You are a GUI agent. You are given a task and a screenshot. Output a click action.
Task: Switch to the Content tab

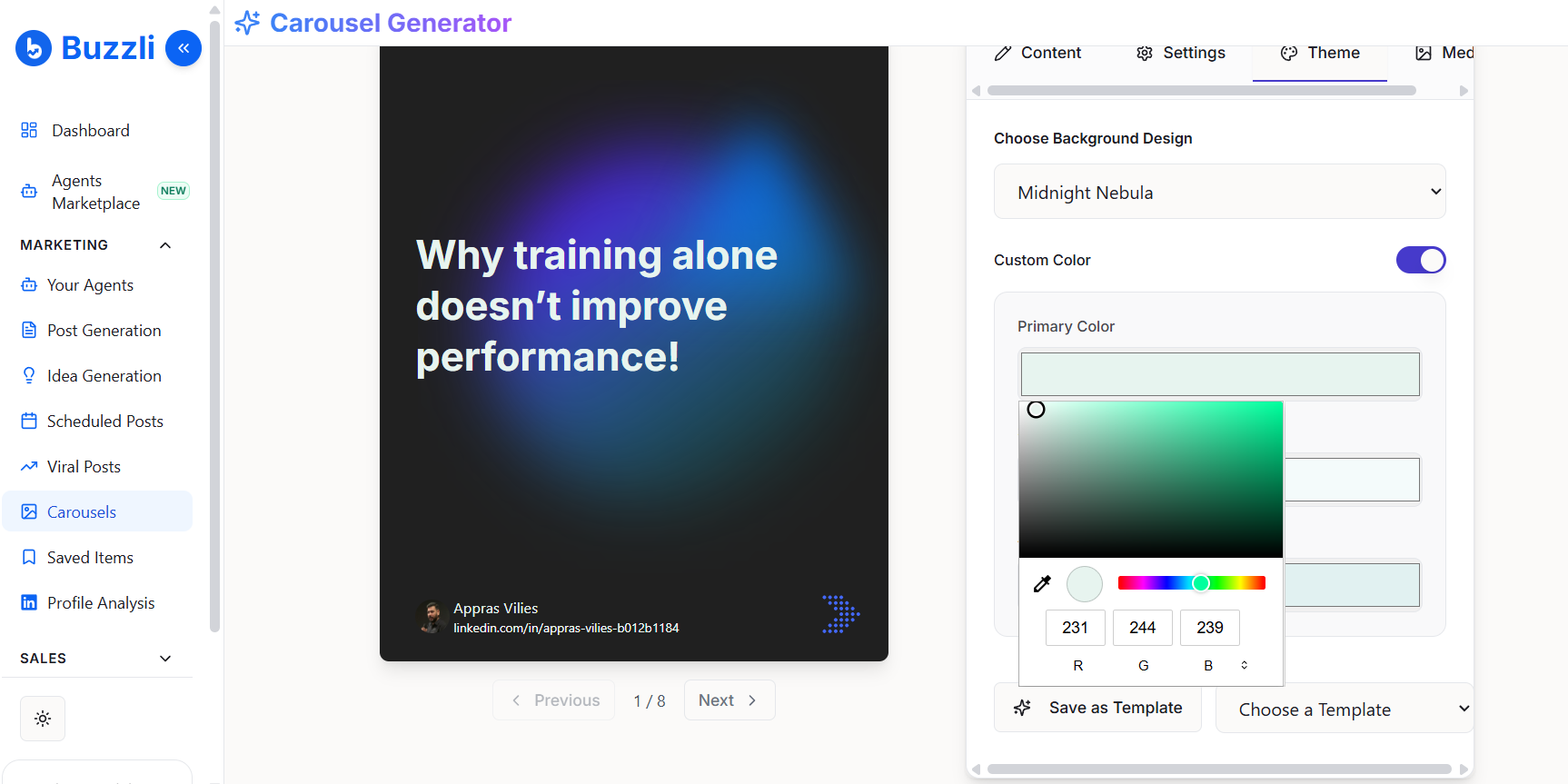tap(1037, 53)
